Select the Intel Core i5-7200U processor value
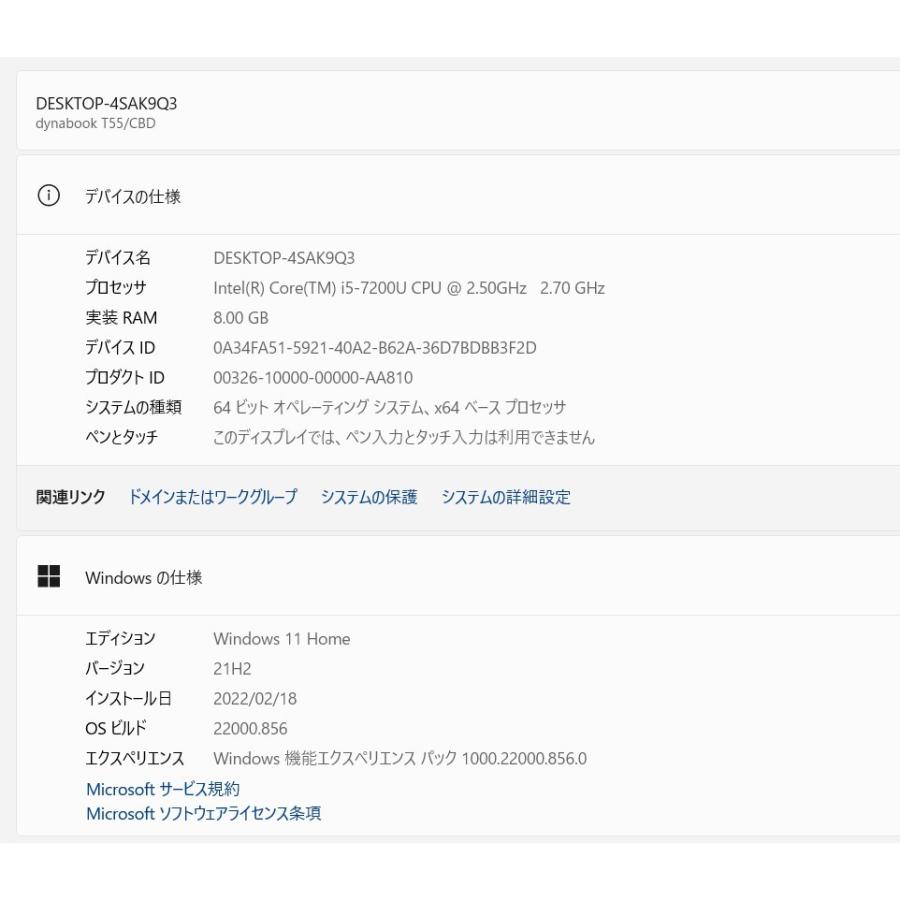 point(412,288)
